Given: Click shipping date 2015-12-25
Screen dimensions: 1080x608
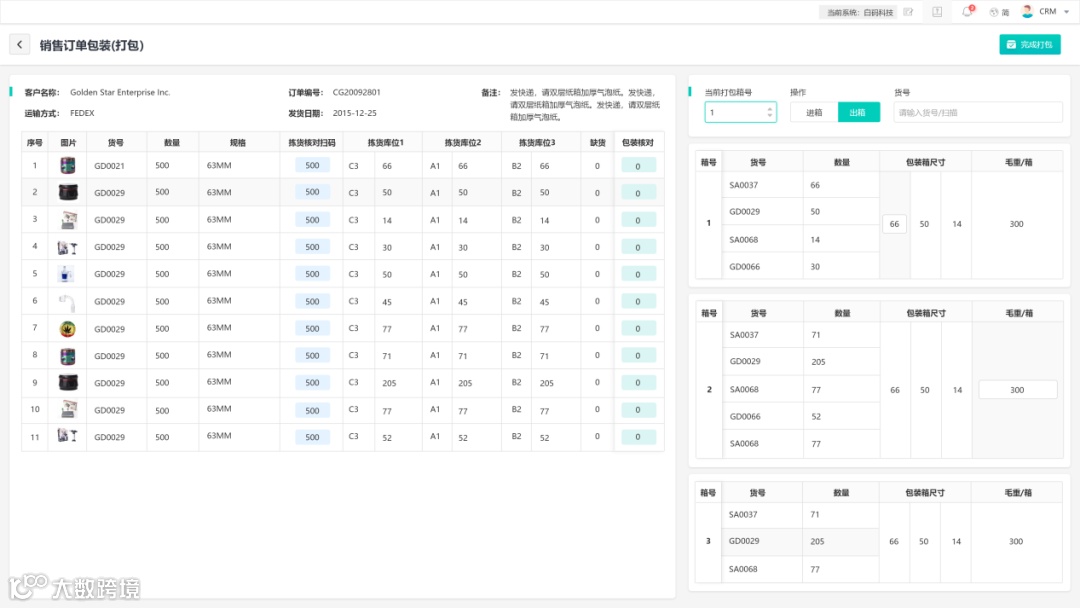Looking at the screenshot, I should [x=355, y=113].
